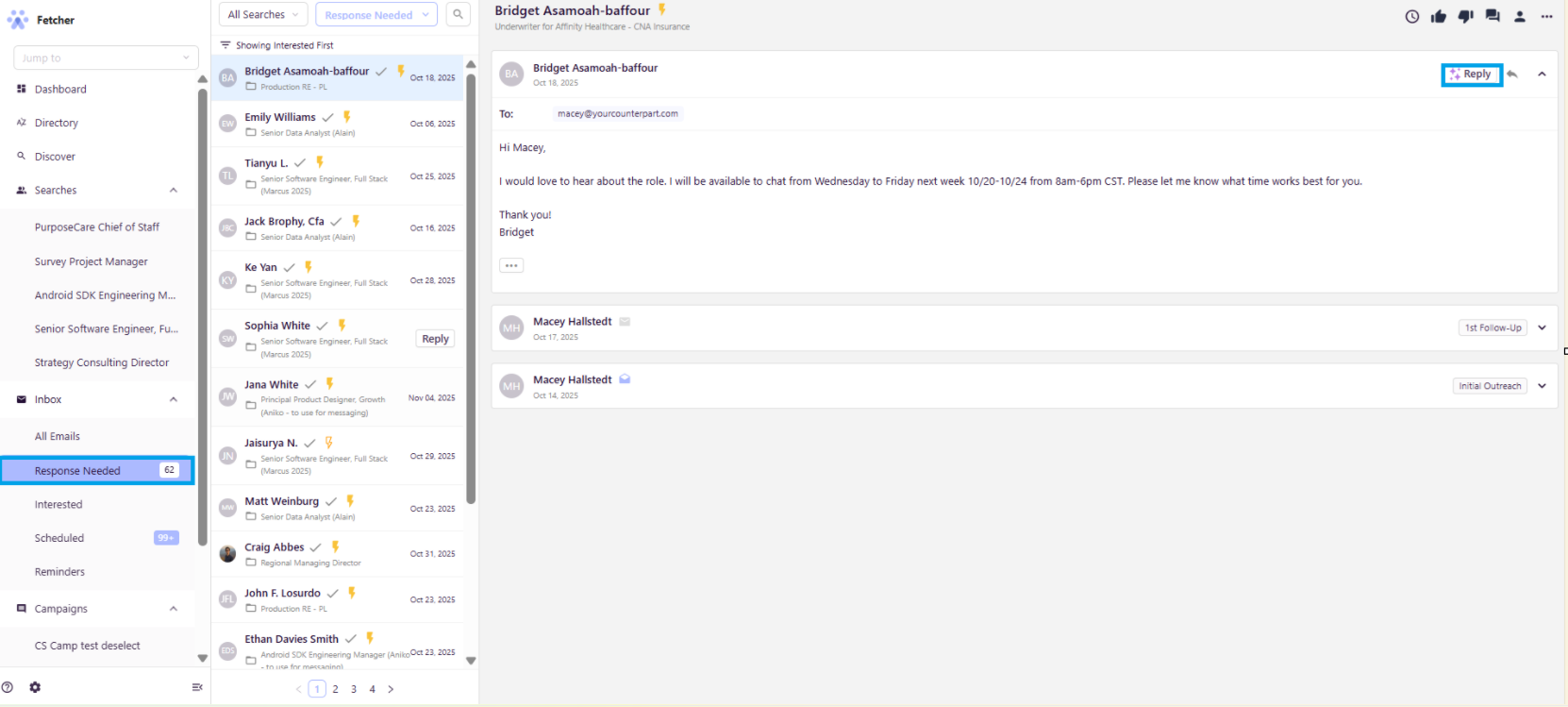Viewport: 1568px width, 707px height.
Task: Click the search magnifier button
Action: click(x=458, y=14)
